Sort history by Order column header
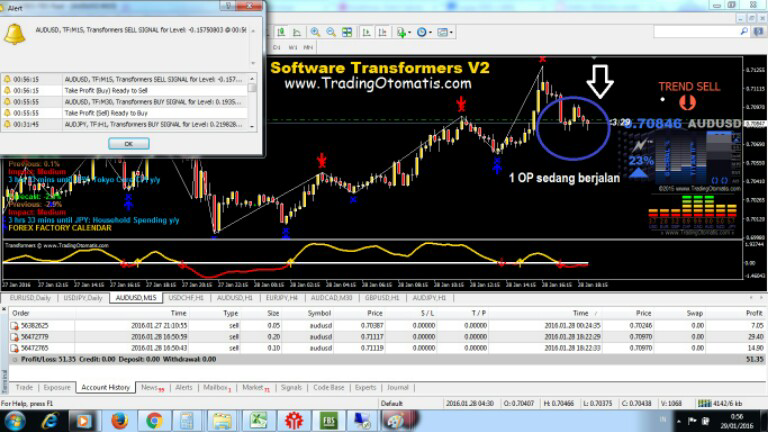 (x=21, y=313)
